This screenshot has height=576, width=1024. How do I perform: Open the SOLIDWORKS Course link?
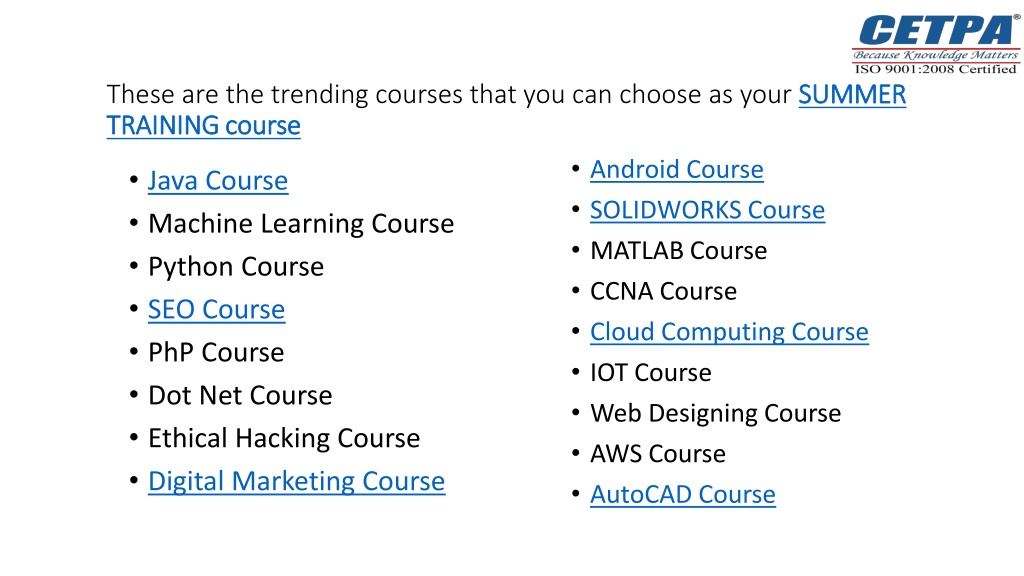point(707,210)
